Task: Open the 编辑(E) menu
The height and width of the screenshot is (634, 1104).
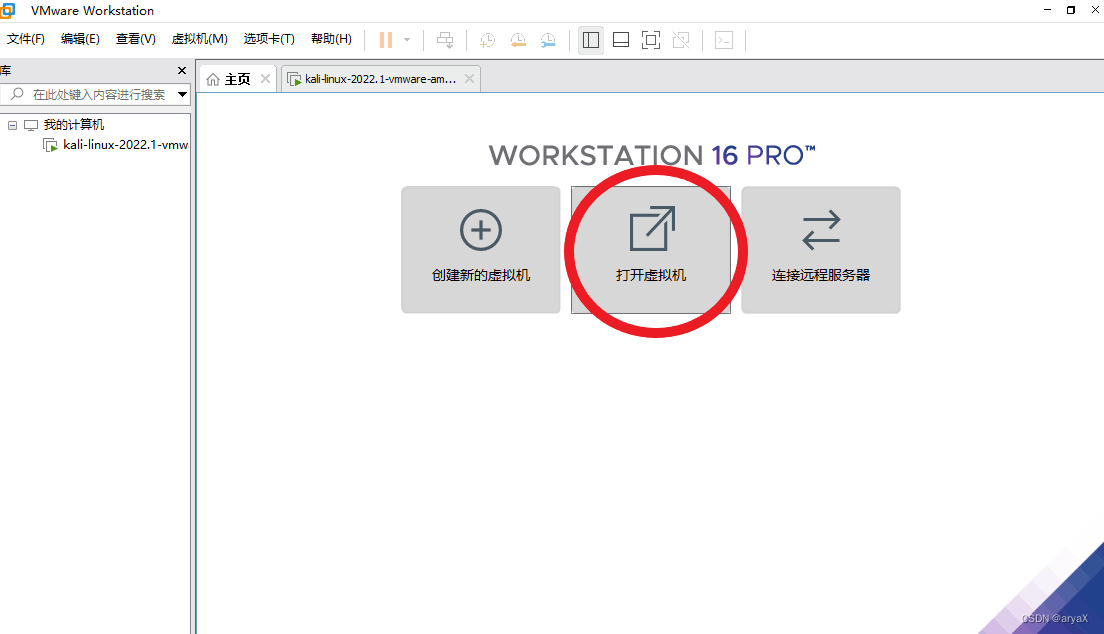Action: click(80, 39)
